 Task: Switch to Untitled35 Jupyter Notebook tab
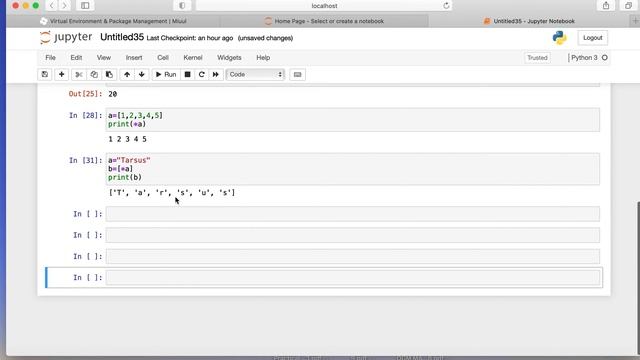click(529, 21)
